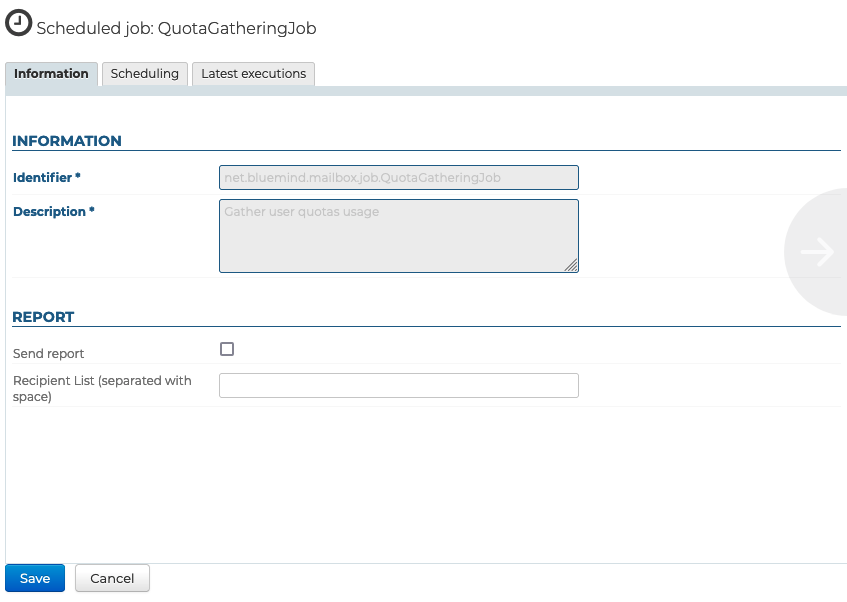The height and width of the screenshot is (602, 847).
Task: Click the Description field label
Action: (53, 212)
